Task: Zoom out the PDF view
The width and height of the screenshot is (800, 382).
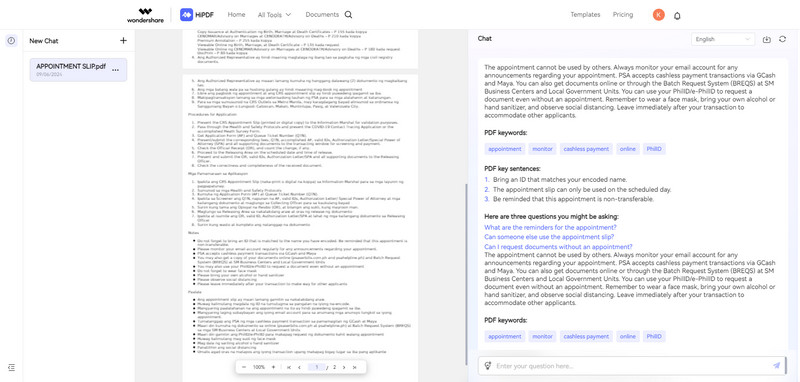Action: point(244,367)
